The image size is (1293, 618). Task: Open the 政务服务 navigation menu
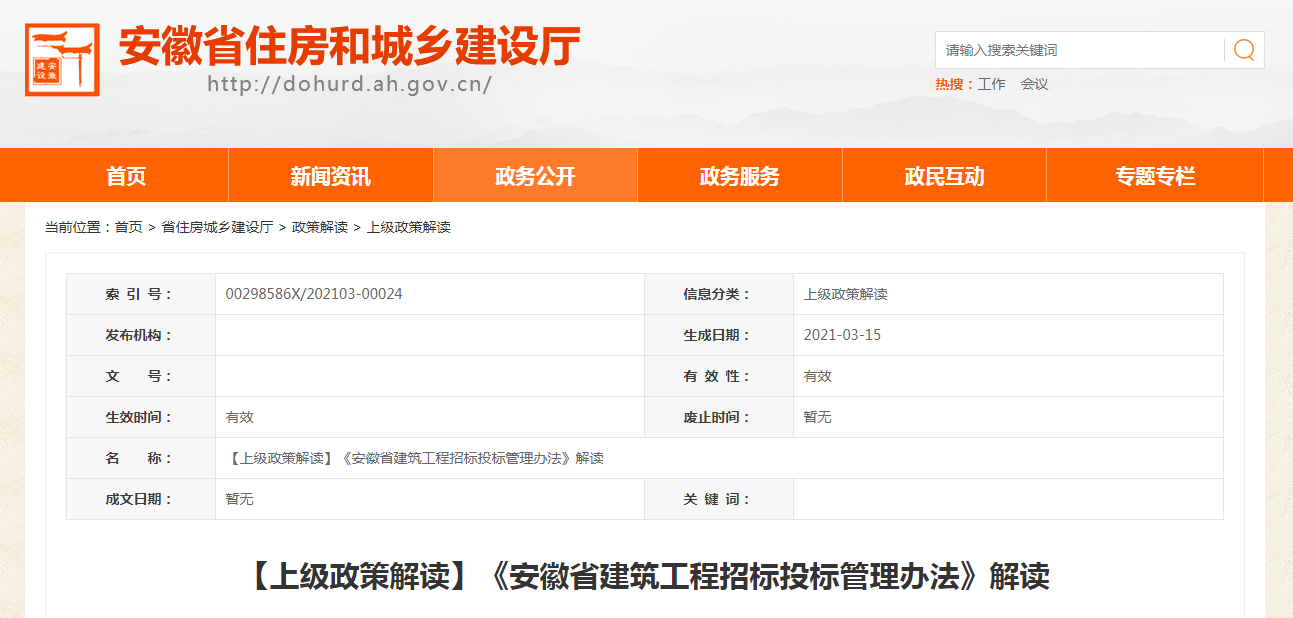740,176
